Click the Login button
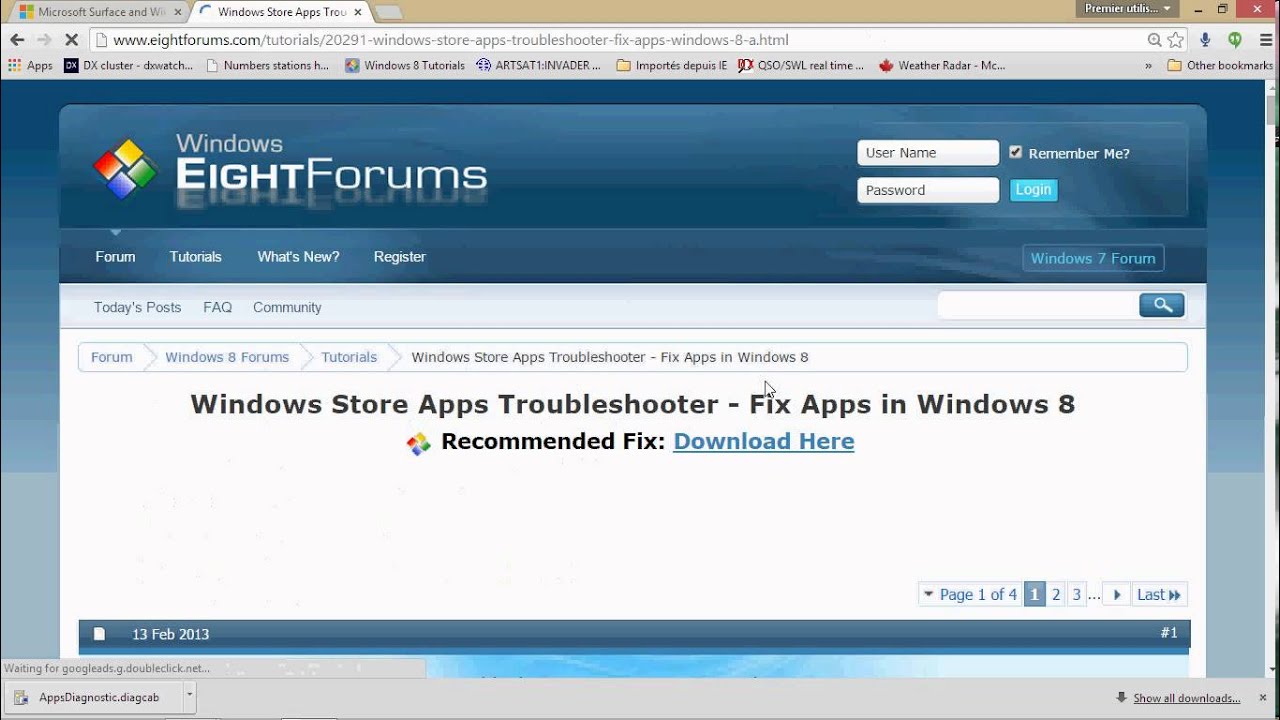Image resolution: width=1280 pixels, height=720 pixels. 1033,189
